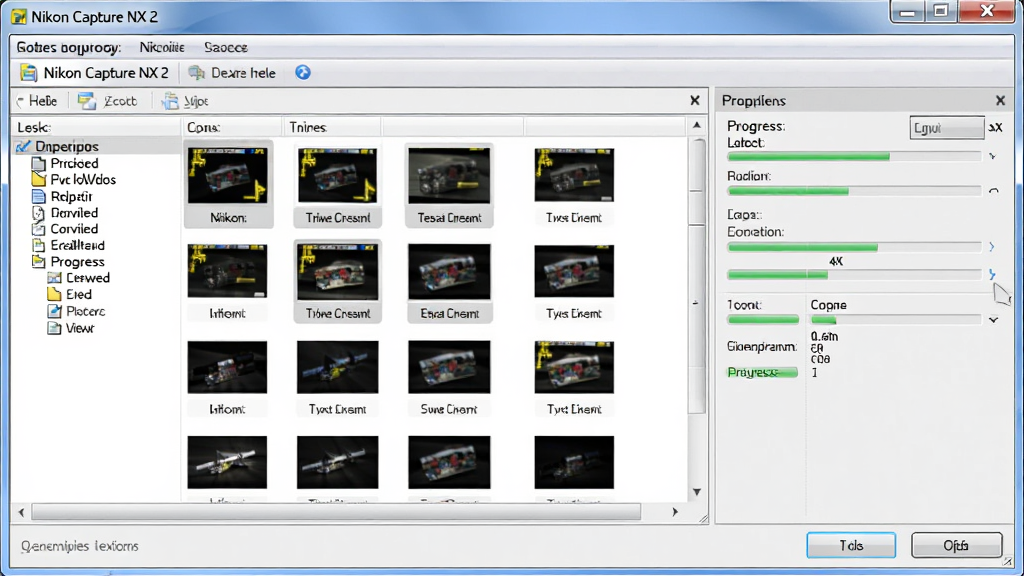1024x576 pixels.
Task: Click the Ofts button
Action: click(957, 545)
